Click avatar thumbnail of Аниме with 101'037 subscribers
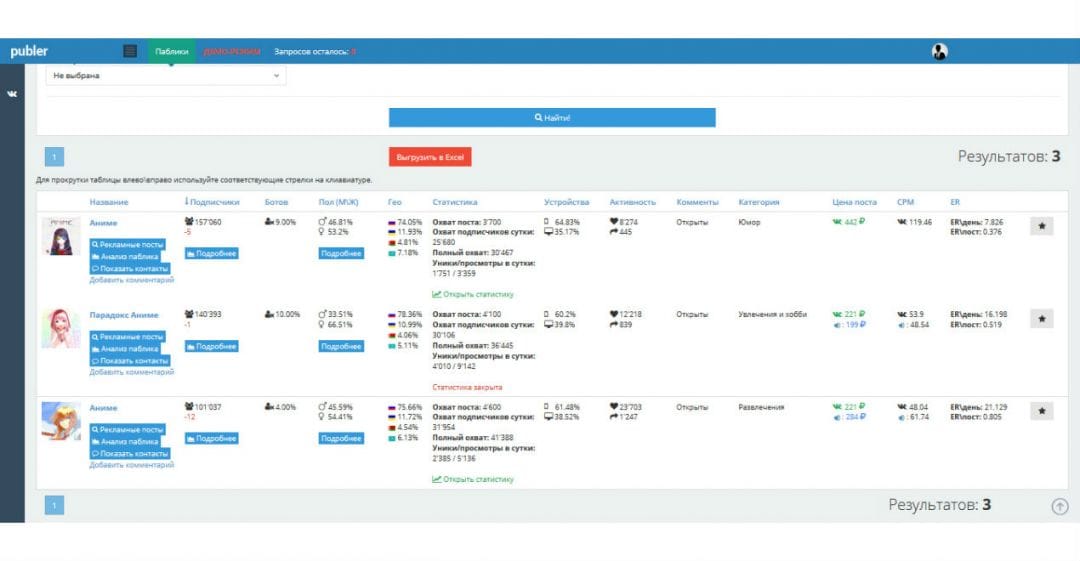 tap(61, 421)
